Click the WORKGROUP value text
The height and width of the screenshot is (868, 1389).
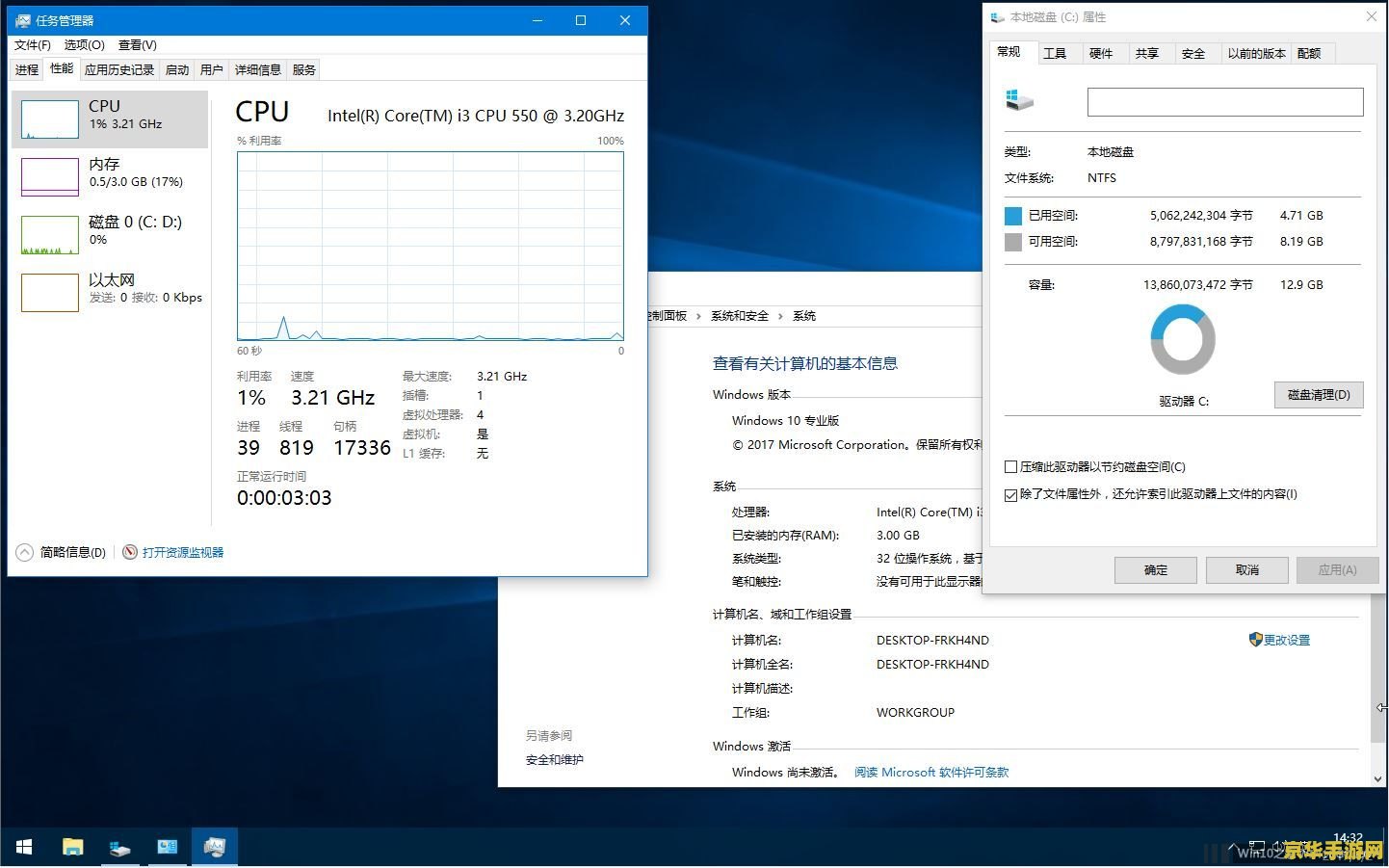tap(915, 713)
